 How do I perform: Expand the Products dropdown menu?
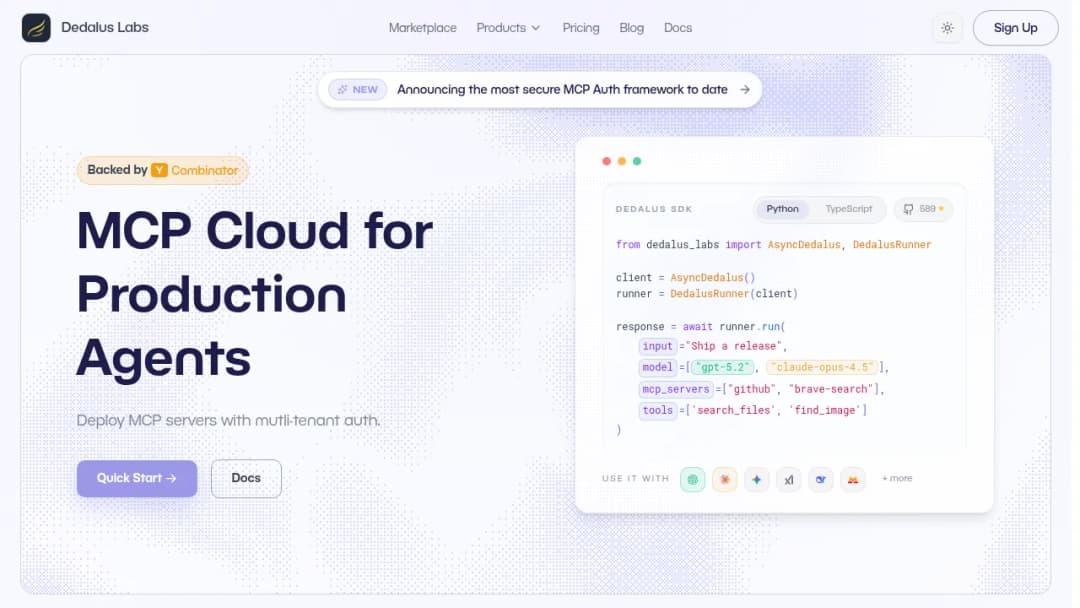point(508,28)
